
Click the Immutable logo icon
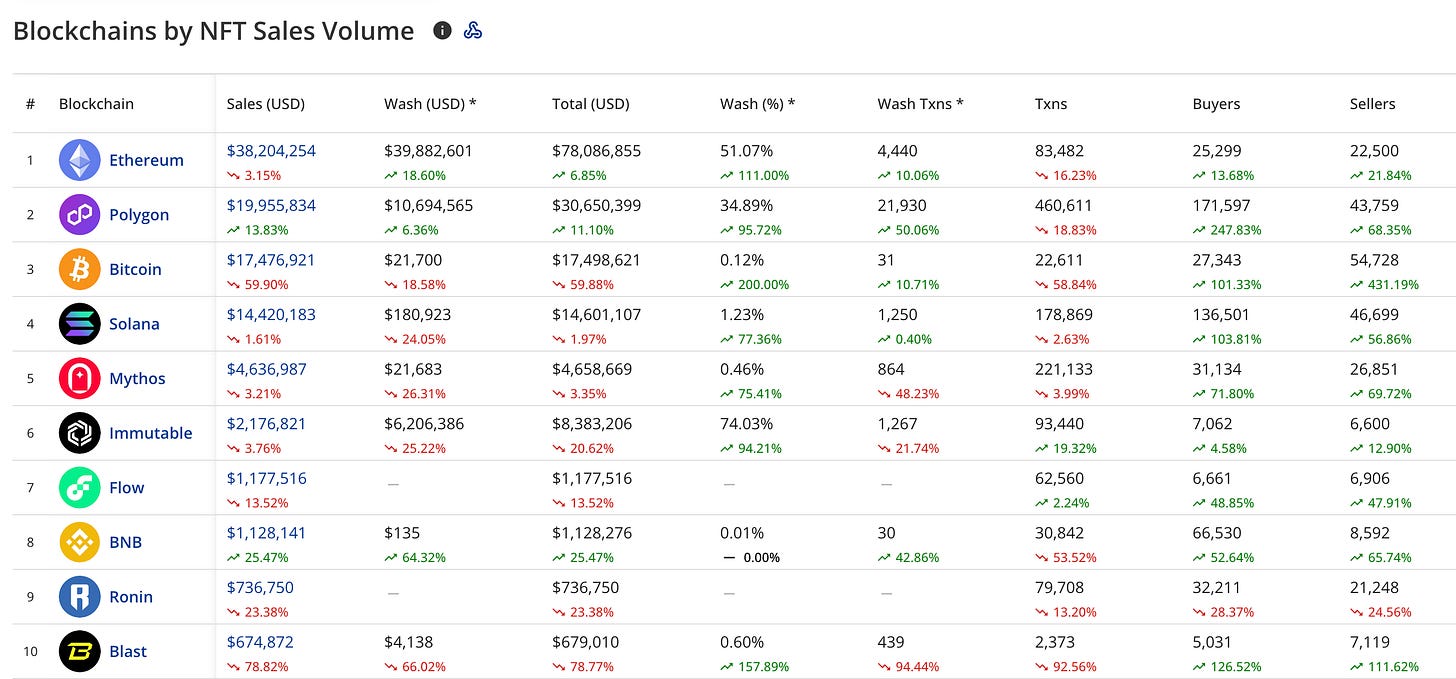coord(80,433)
